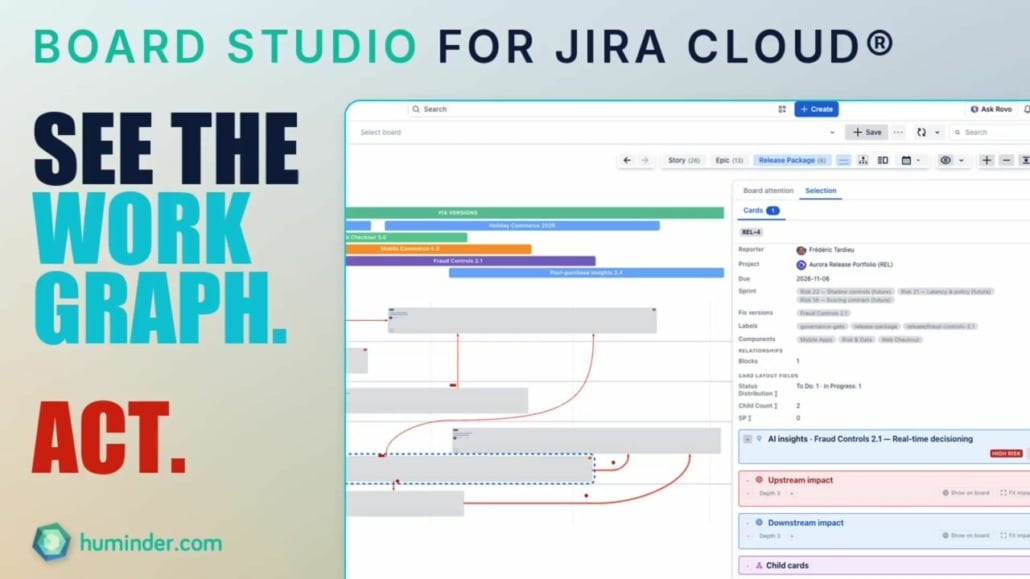Expand the Child cards section

click(748, 565)
